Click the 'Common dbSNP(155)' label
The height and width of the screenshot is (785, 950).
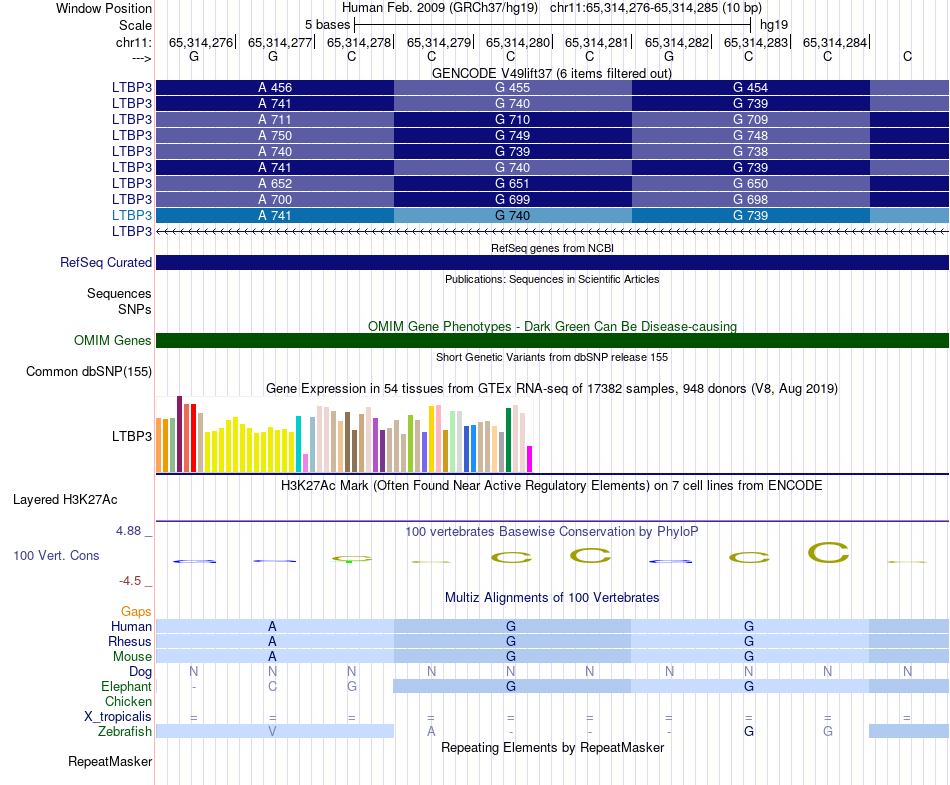pyautogui.click(x=88, y=371)
